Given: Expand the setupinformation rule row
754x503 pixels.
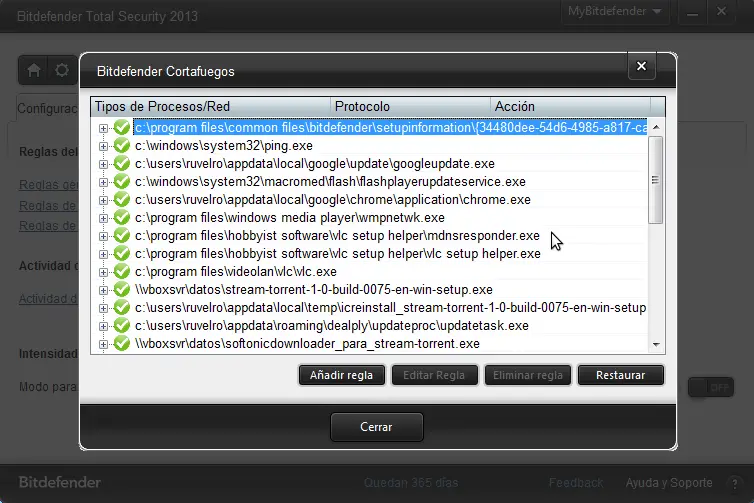Looking at the screenshot, I should 103,128.
